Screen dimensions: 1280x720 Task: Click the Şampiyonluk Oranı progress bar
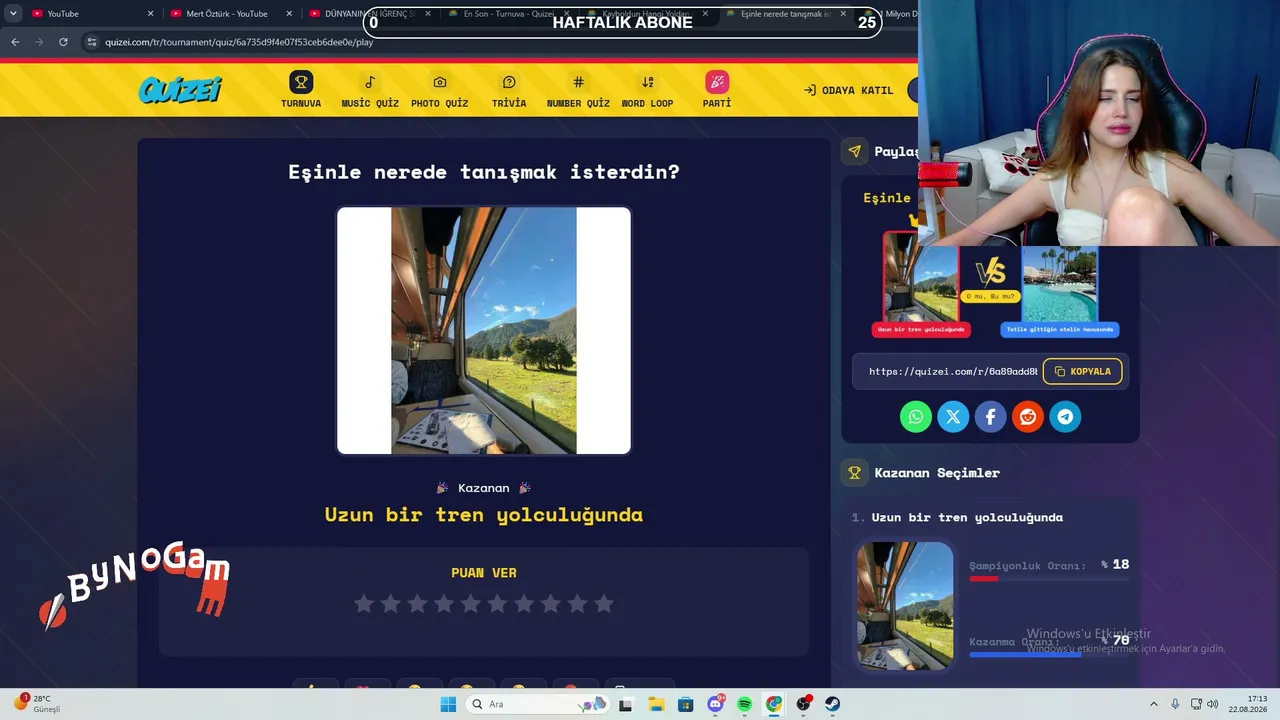point(1049,578)
